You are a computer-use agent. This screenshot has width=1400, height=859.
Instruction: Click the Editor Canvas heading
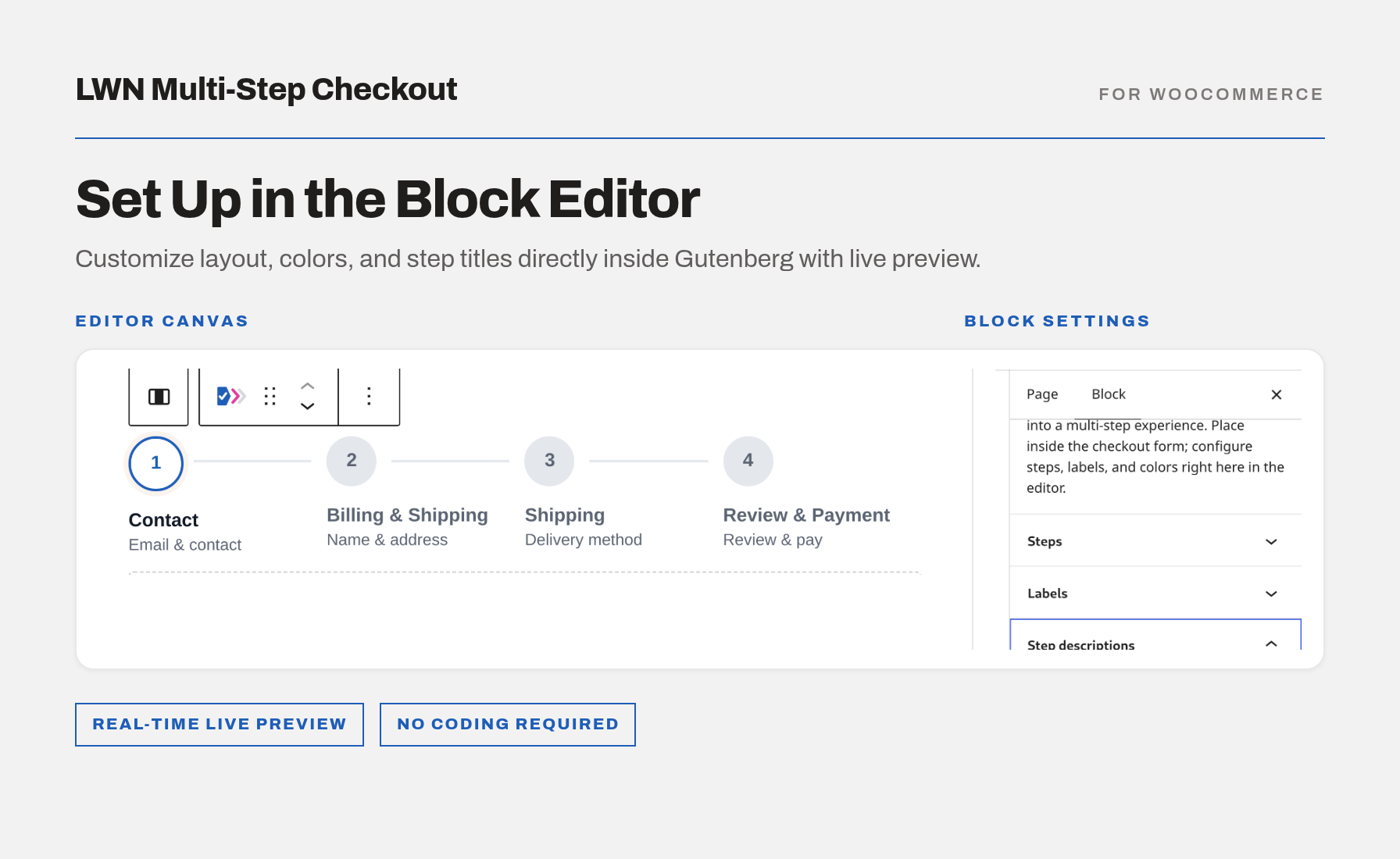pos(162,321)
